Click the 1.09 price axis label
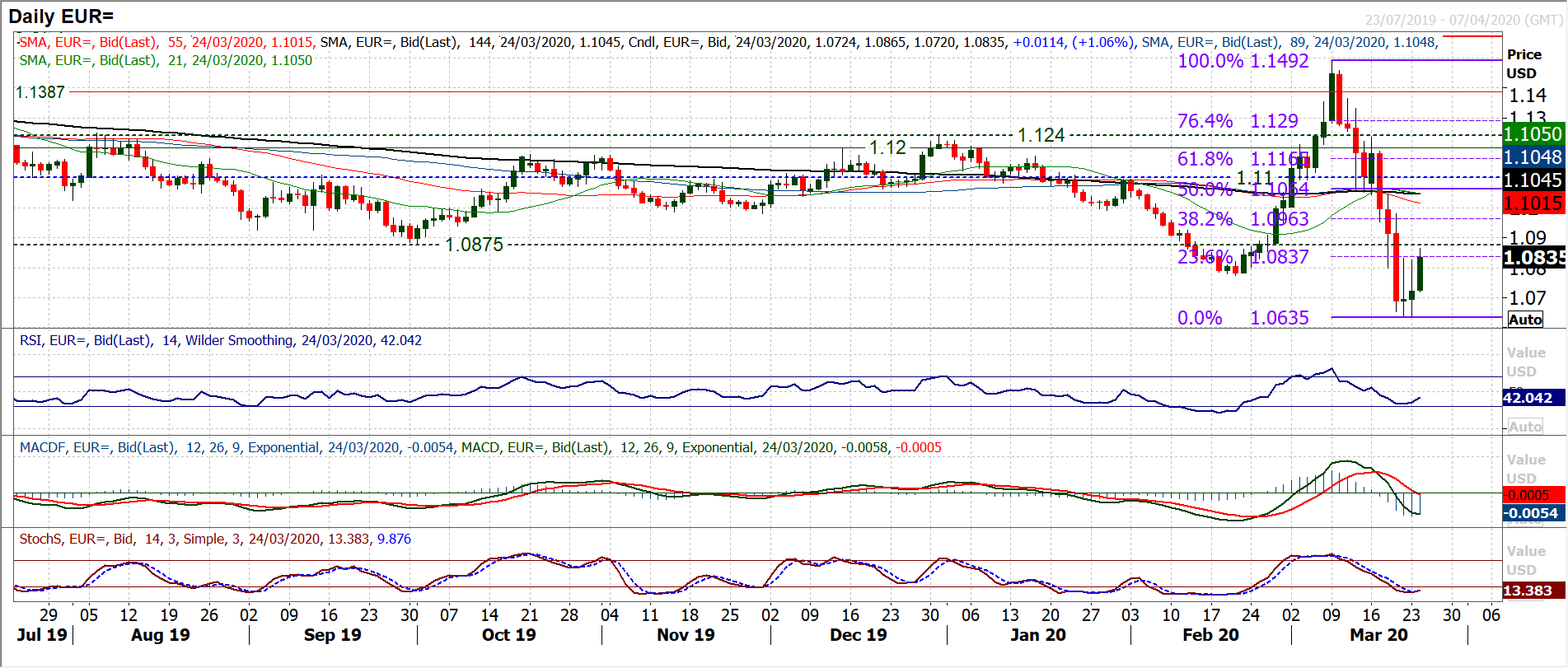 tap(1528, 237)
